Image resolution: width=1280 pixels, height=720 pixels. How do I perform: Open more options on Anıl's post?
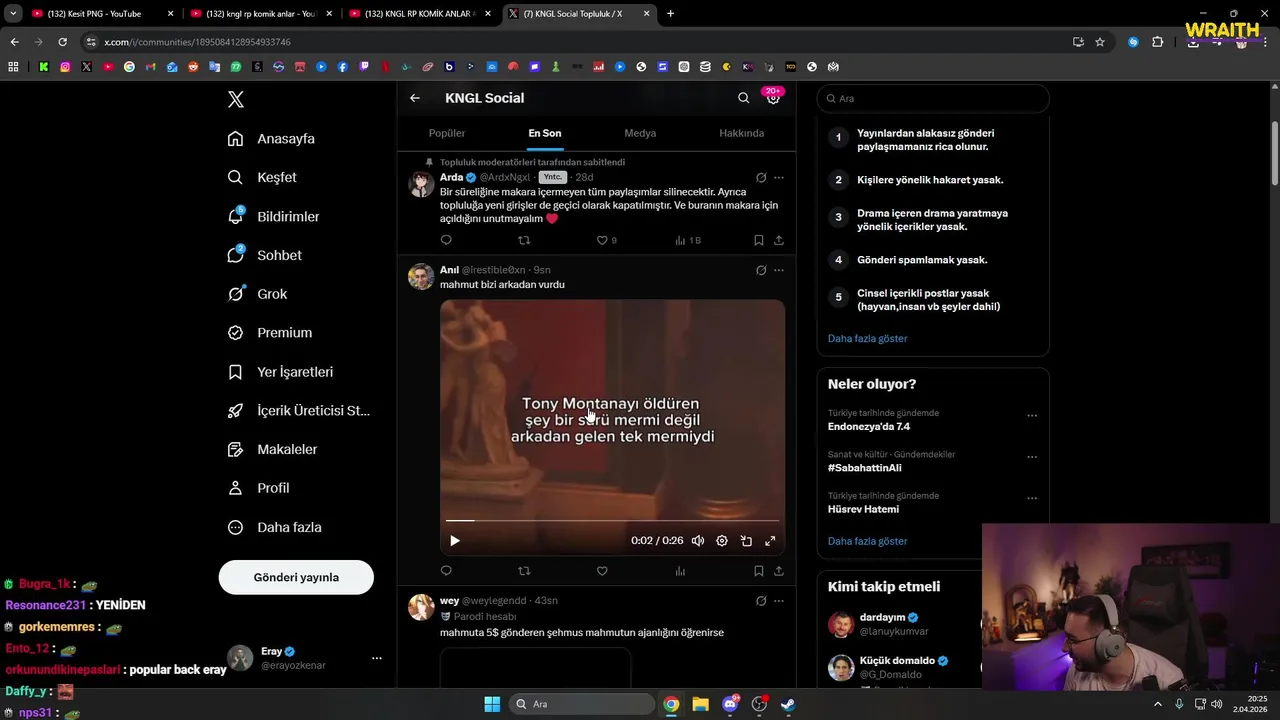pyautogui.click(x=779, y=270)
